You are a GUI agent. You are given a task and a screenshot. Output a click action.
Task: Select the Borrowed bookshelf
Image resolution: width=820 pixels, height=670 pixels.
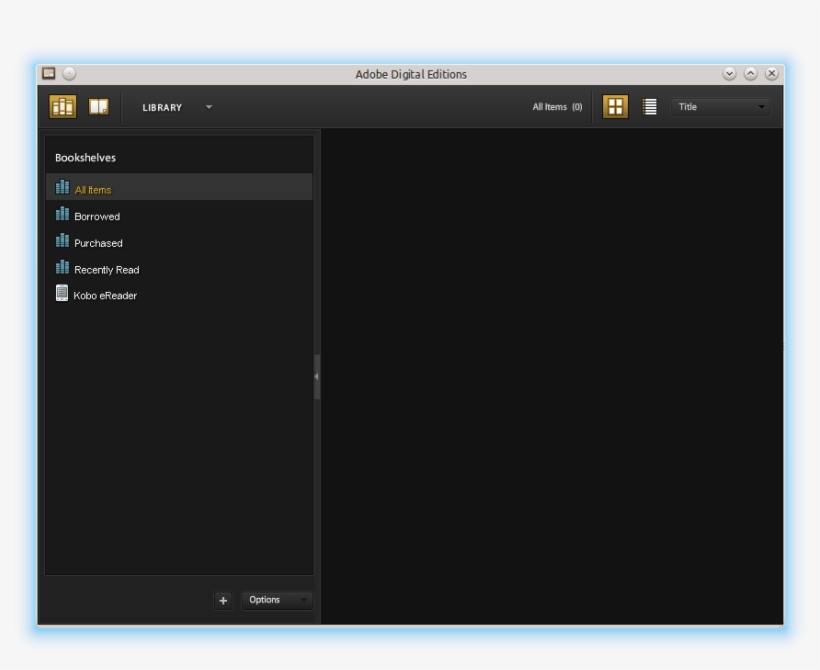pyautogui.click(x=97, y=216)
